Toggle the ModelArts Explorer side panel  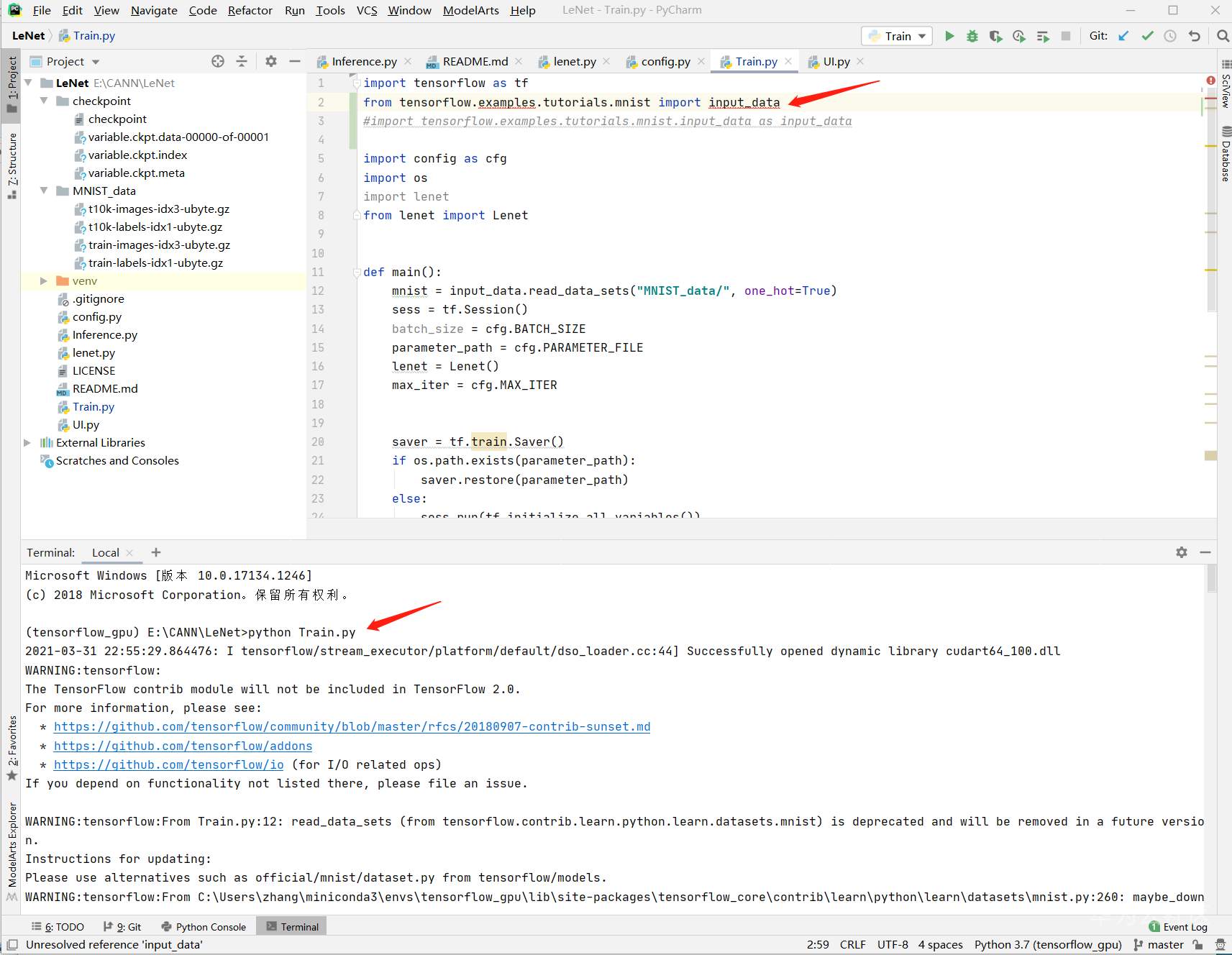tap(12, 851)
